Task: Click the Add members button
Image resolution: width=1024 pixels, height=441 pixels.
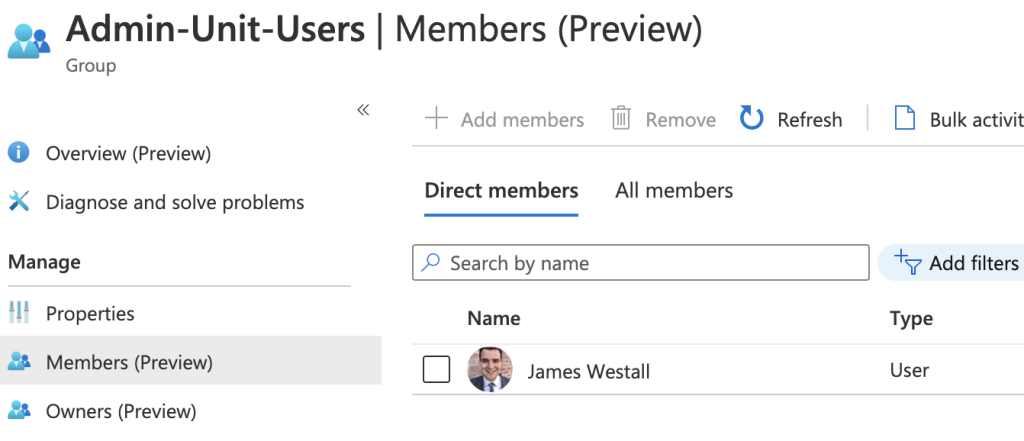Action: click(505, 119)
